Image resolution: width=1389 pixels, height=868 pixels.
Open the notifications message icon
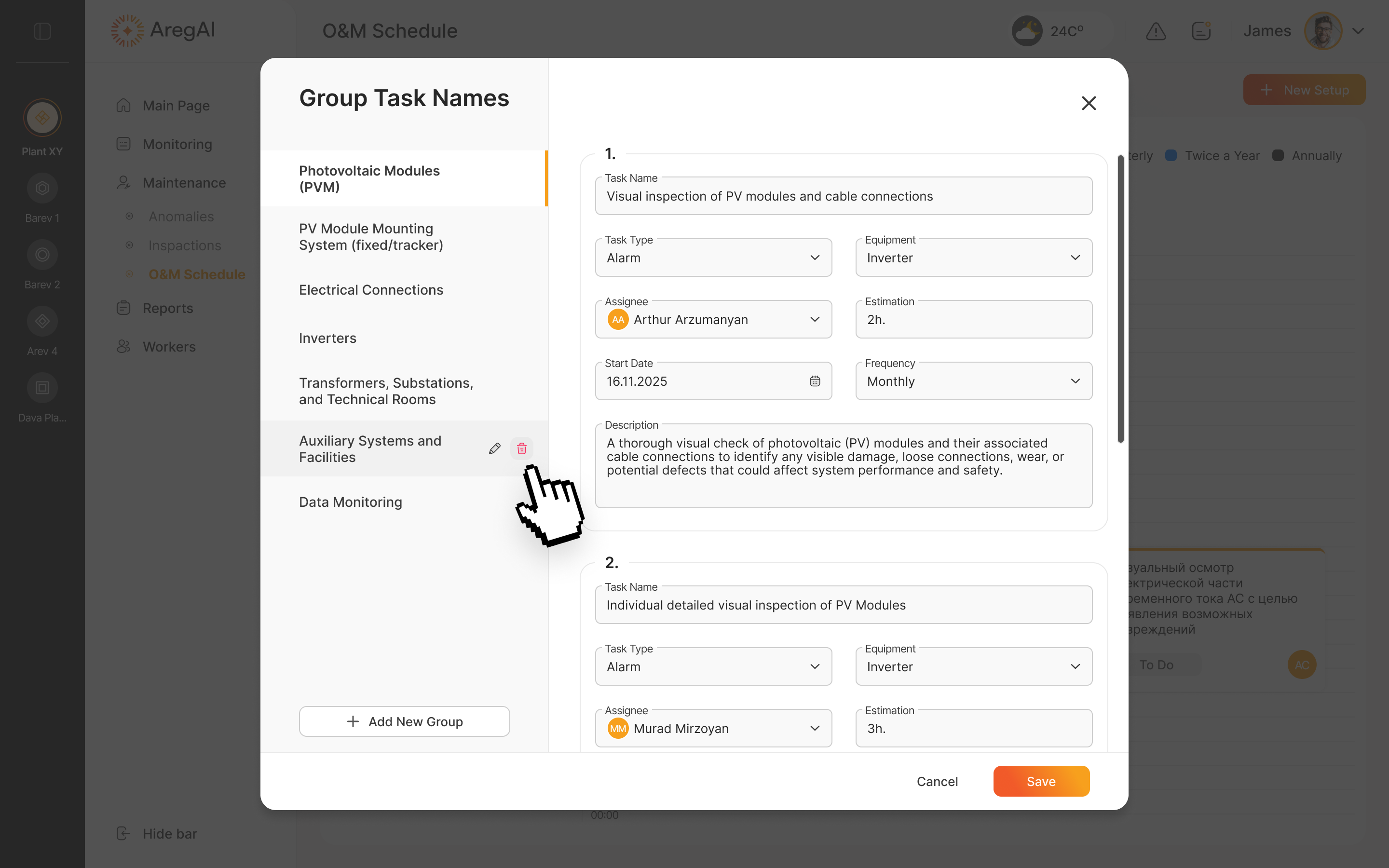1201,31
